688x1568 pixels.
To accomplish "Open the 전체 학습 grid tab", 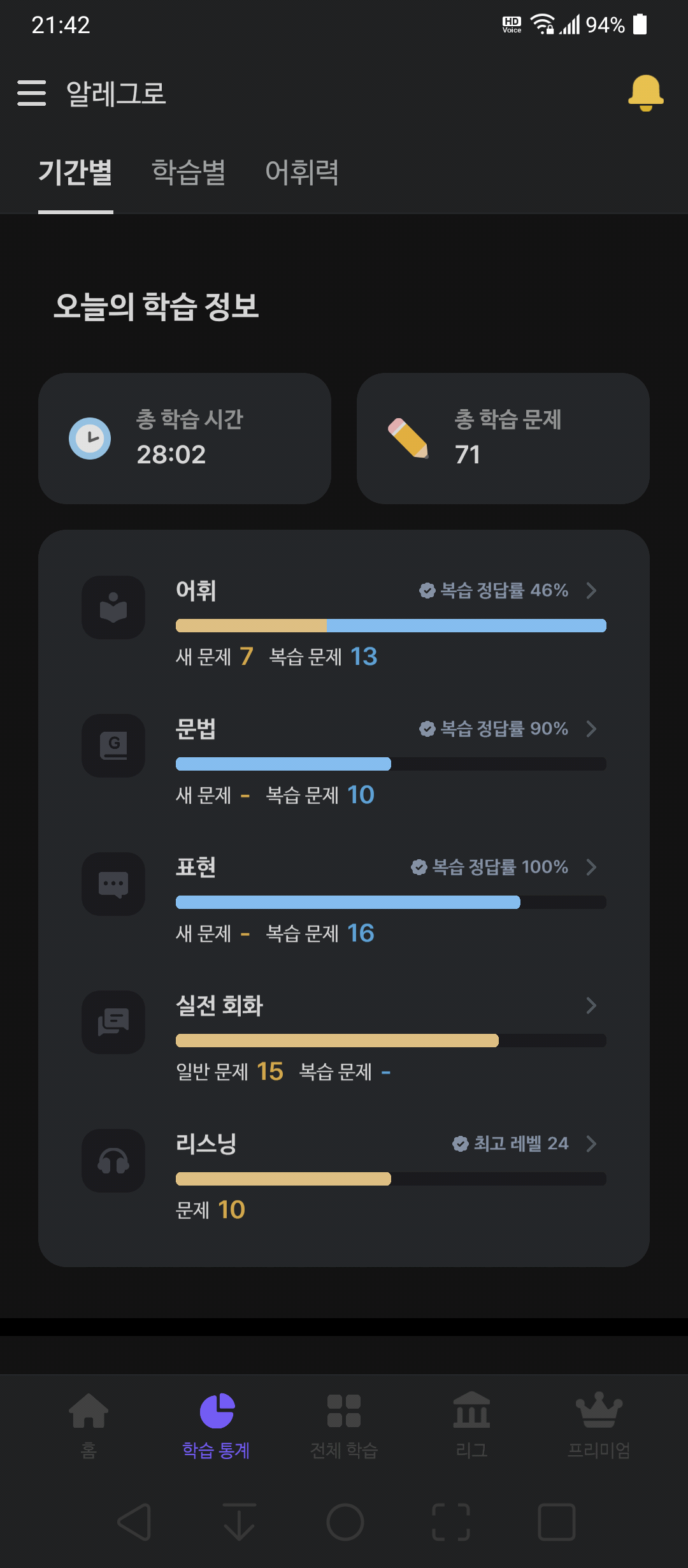I will click(344, 1411).
